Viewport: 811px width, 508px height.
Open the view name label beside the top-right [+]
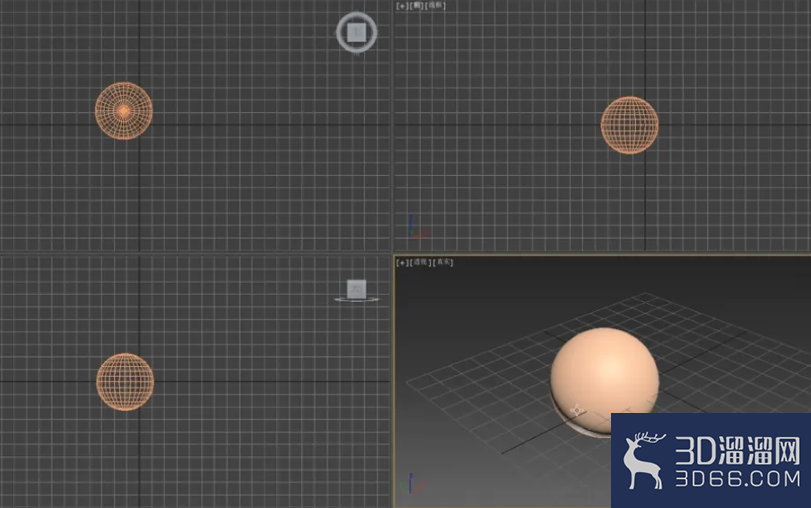[x=416, y=6]
